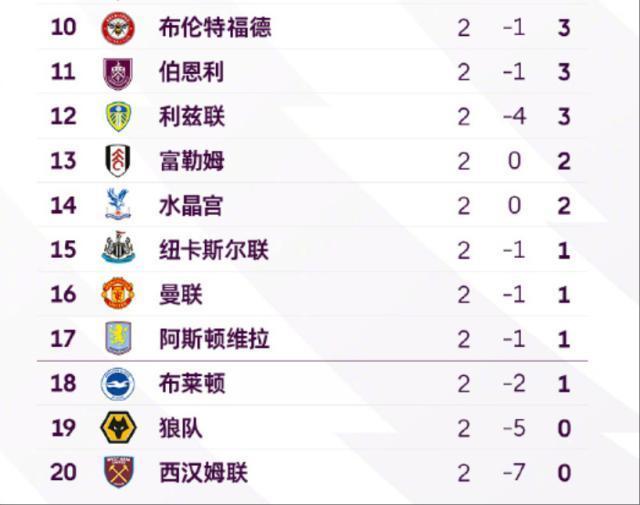Click the Brentford club crest icon
640x505 pixels.
coord(118,27)
